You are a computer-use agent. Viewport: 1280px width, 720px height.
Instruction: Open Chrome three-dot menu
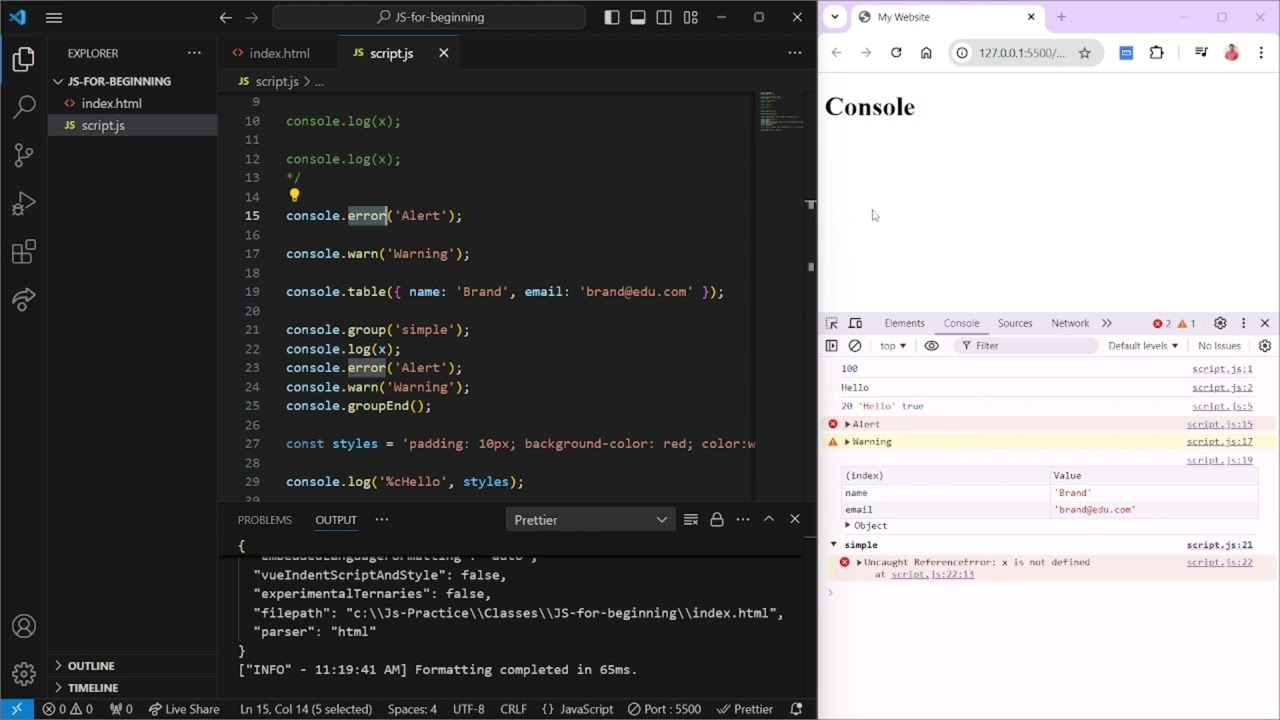click(1262, 53)
